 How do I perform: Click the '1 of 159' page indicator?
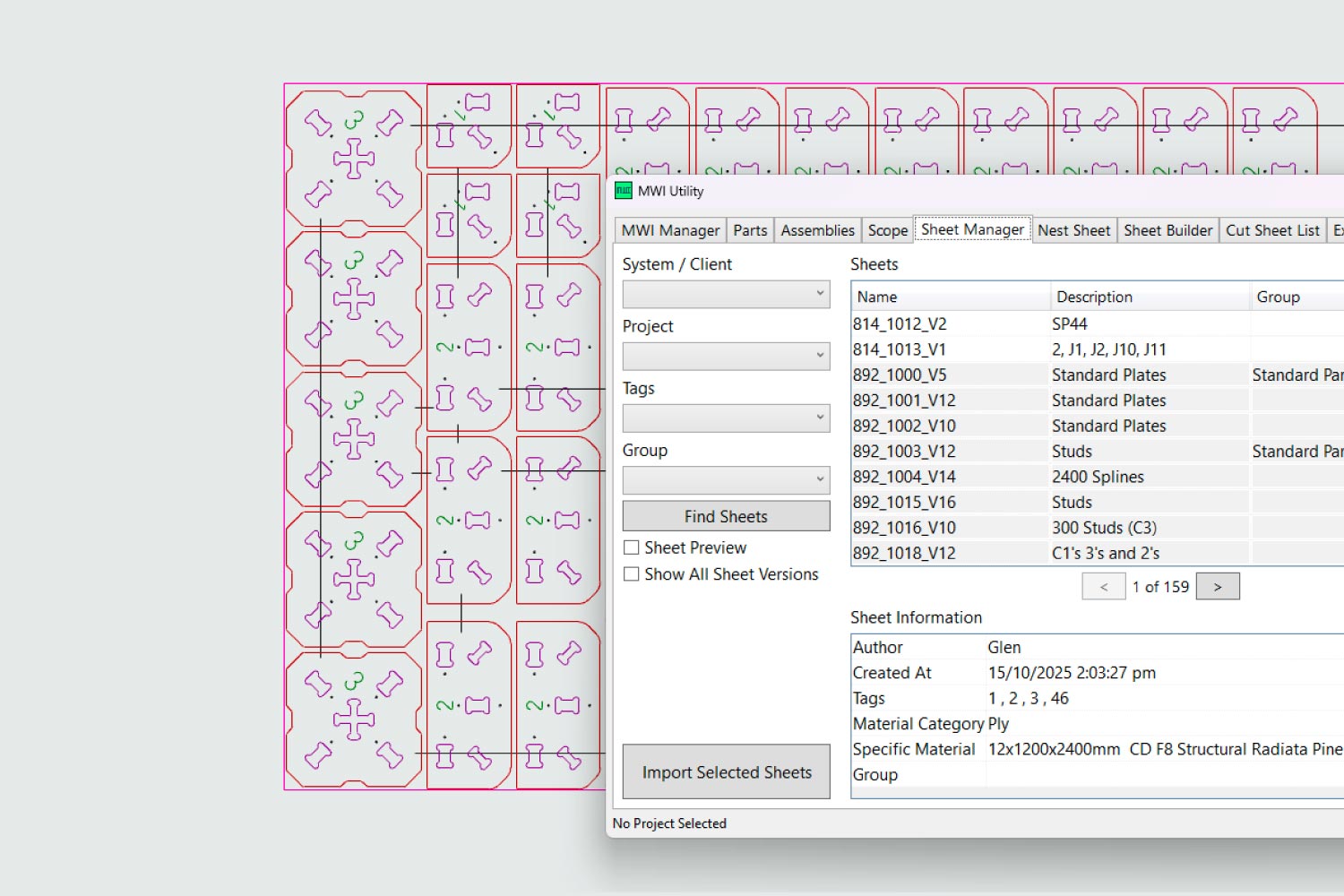click(x=1160, y=587)
